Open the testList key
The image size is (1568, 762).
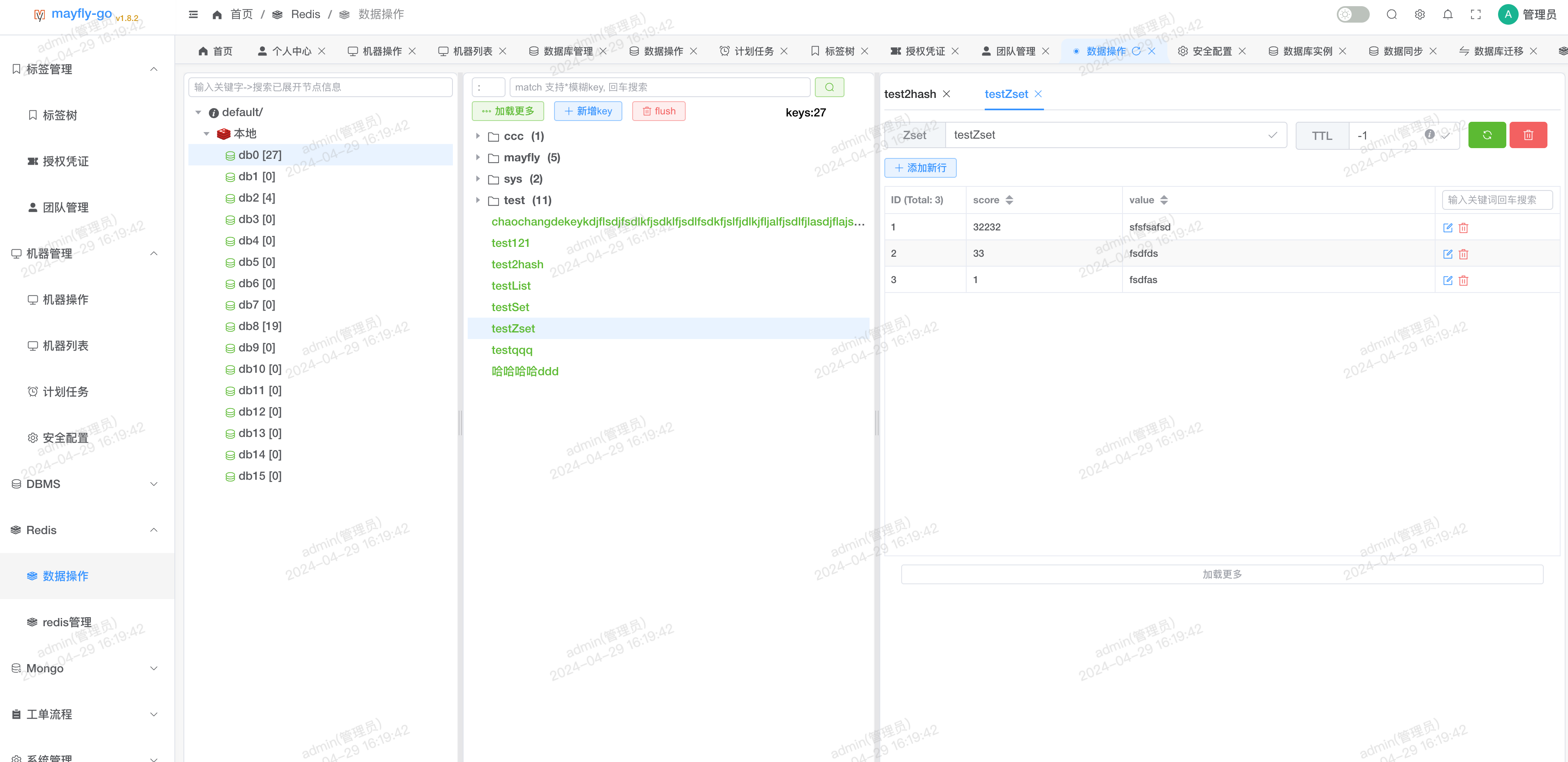511,286
